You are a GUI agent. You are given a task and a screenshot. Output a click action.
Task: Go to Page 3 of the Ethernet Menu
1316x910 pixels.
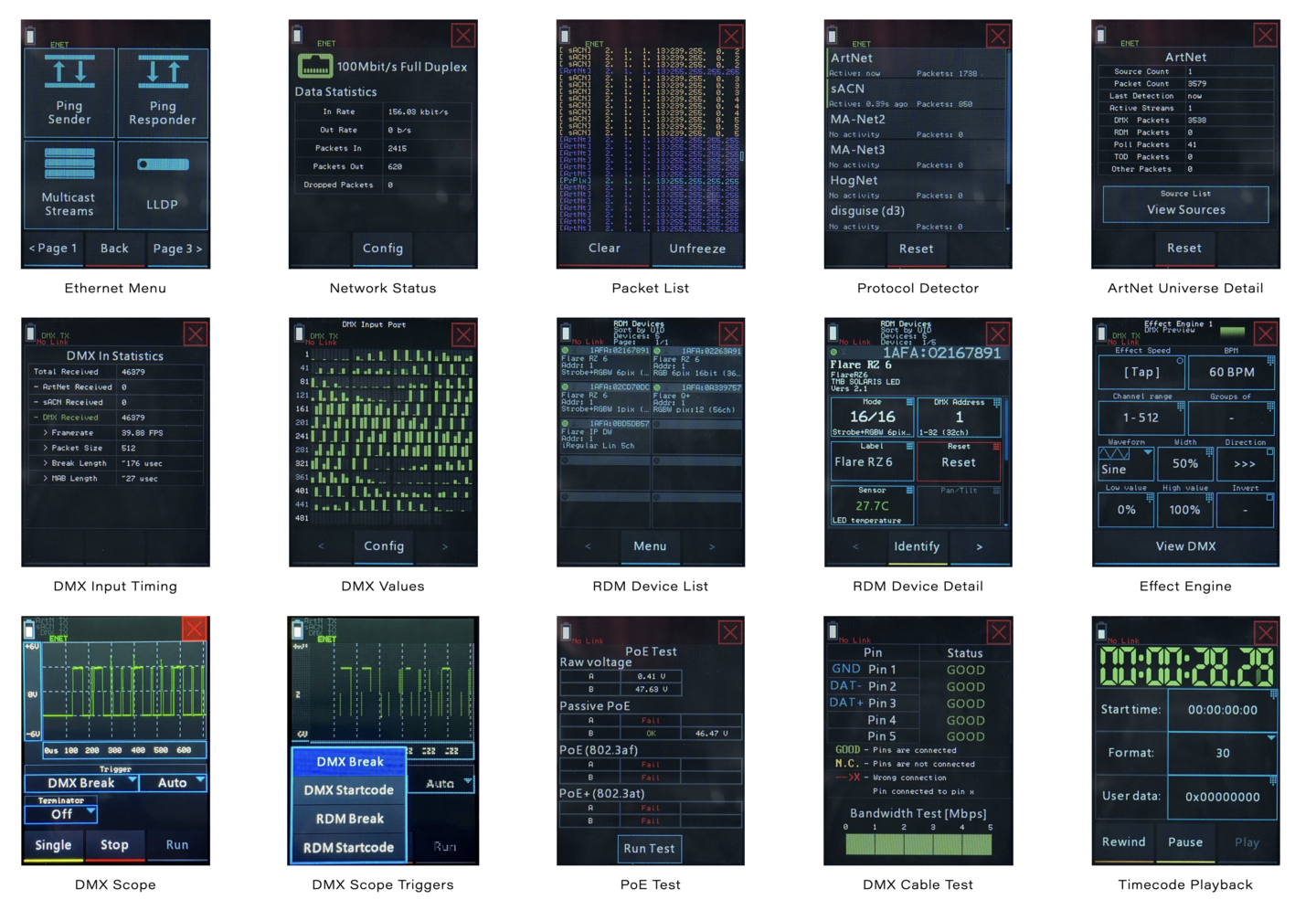pos(177,249)
